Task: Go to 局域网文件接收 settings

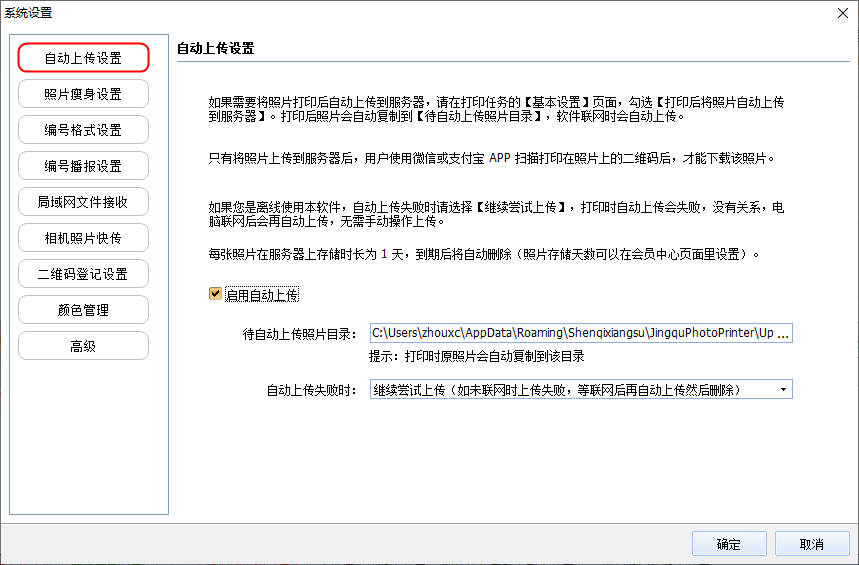Action: (x=83, y=202)
